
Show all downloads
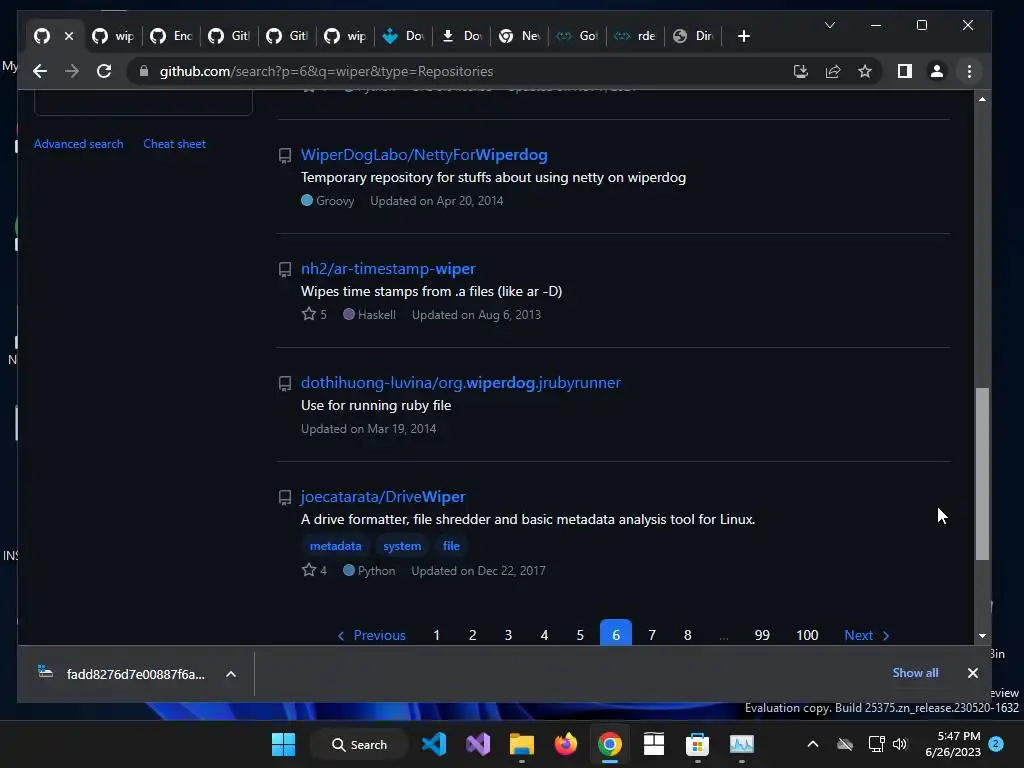(915, 673)
